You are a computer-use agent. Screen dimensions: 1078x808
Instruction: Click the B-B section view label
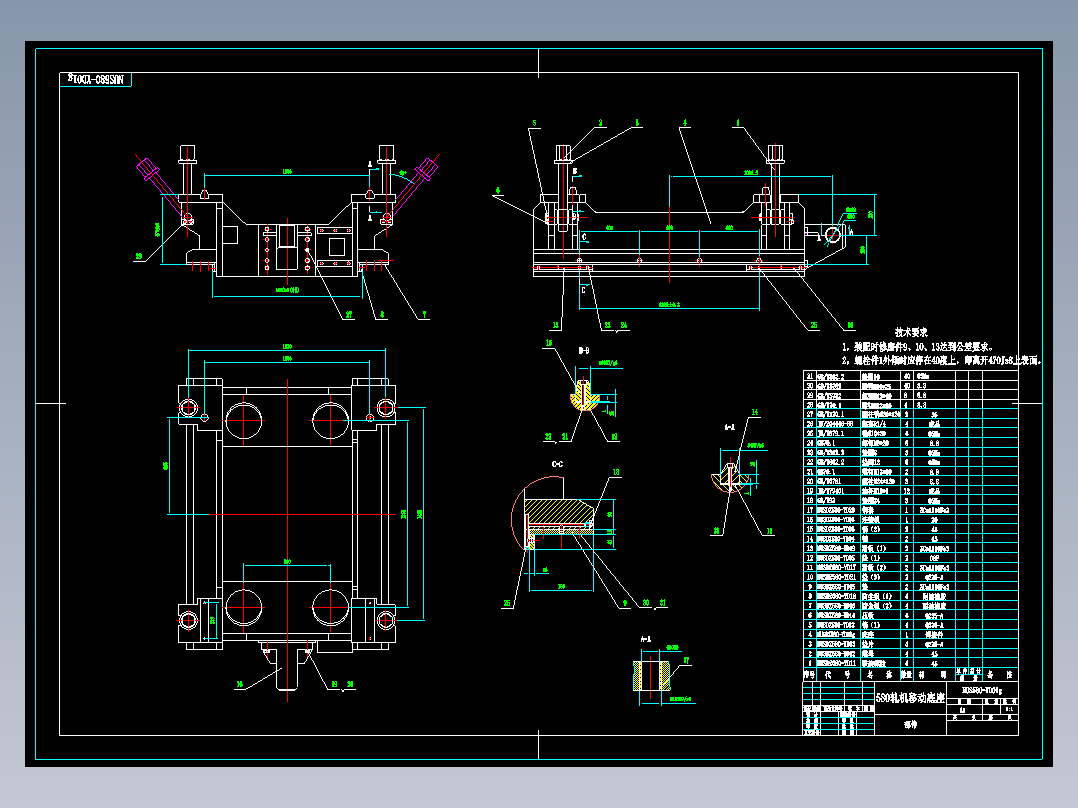click(584, 351)
